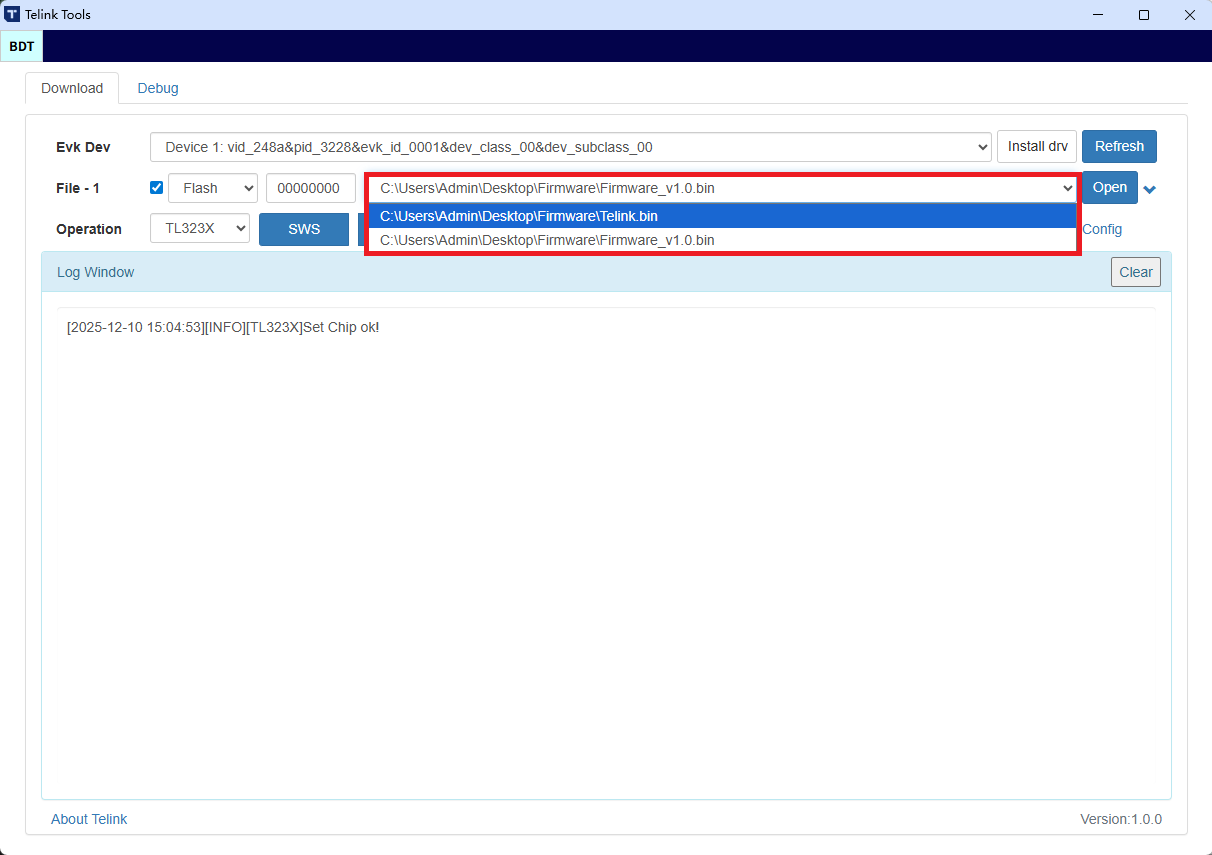Switch to the Download tab

[x=71, y=88]
